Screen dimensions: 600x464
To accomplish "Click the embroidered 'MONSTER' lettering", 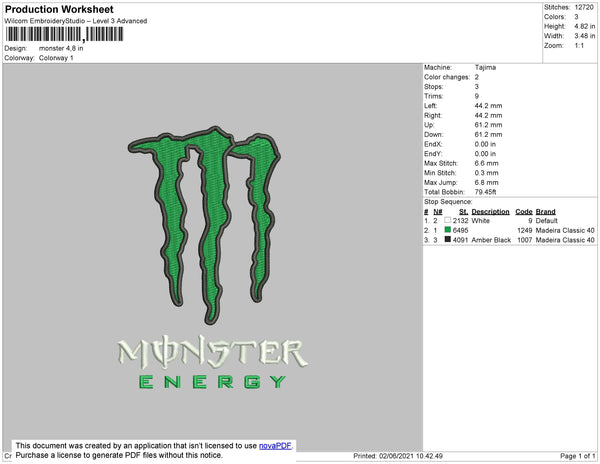I will pyautogui.click(x=212, y=352).
